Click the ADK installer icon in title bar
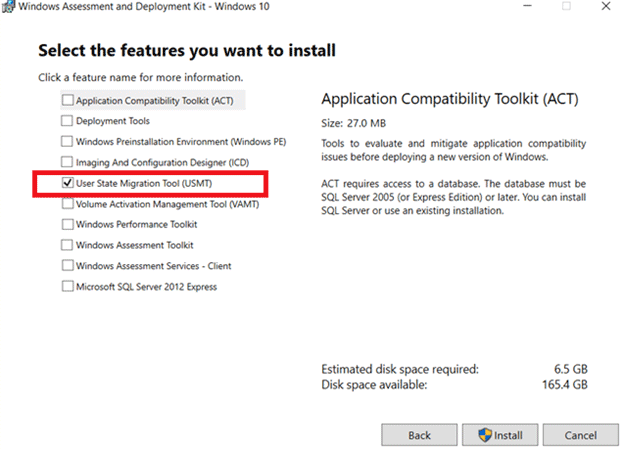This screenshot has width=620, height=450. (8, 6)
